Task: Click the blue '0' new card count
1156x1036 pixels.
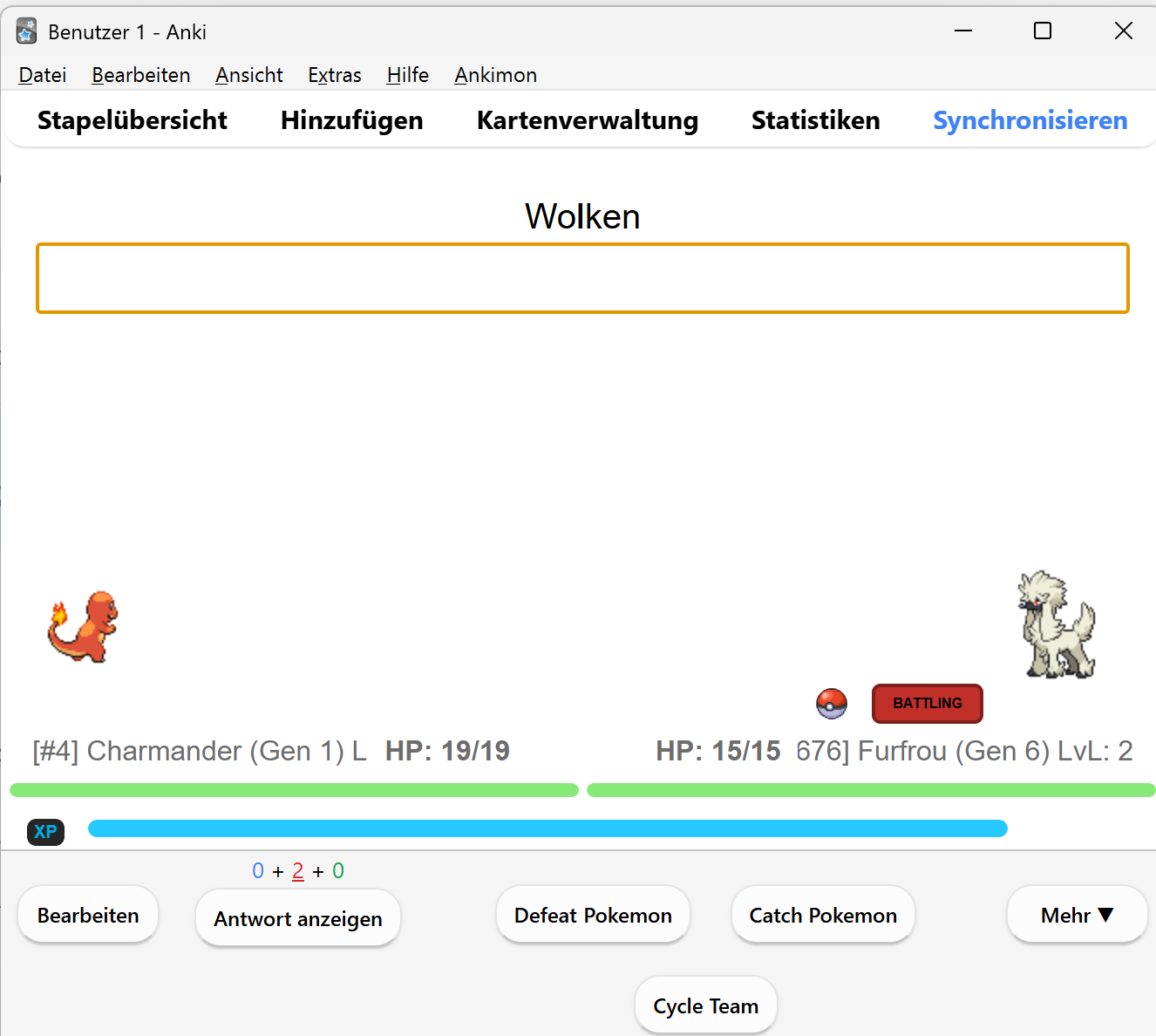Action: (258, 871)
